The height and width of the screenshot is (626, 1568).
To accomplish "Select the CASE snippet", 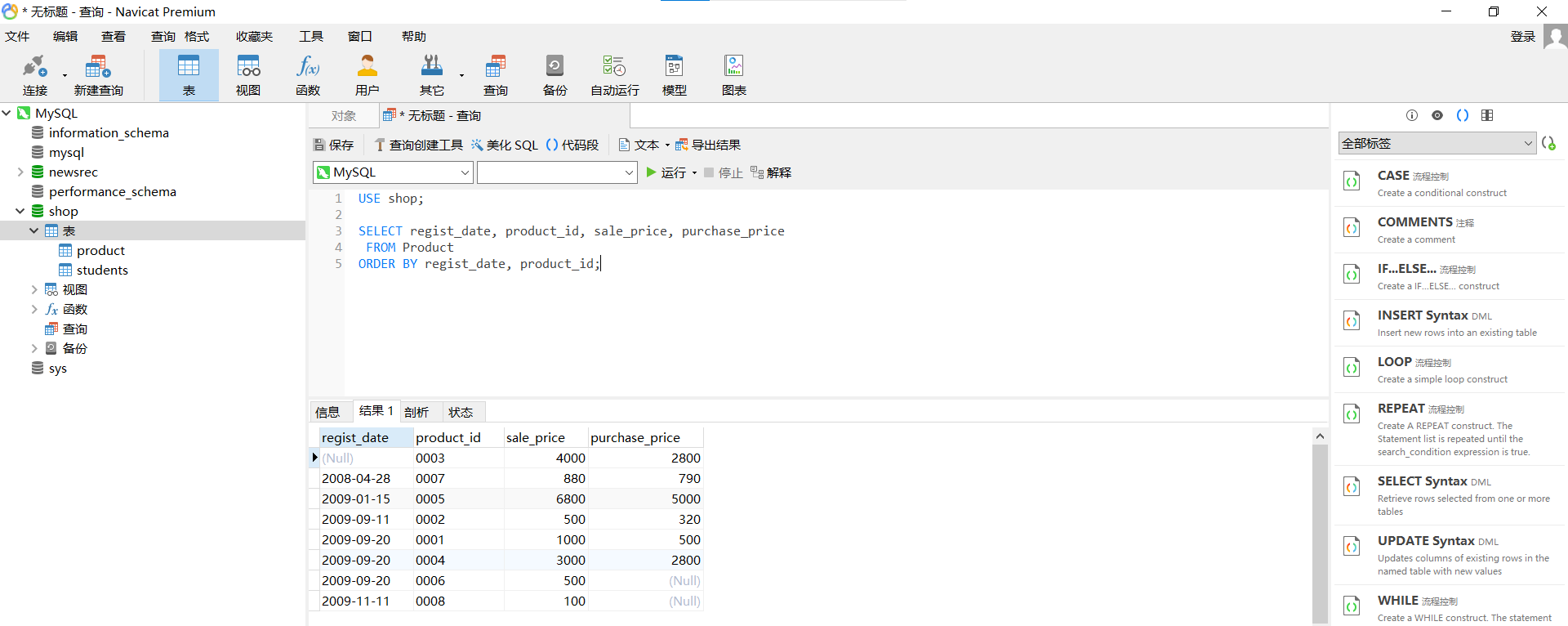I will click(x=1450, y=183).
